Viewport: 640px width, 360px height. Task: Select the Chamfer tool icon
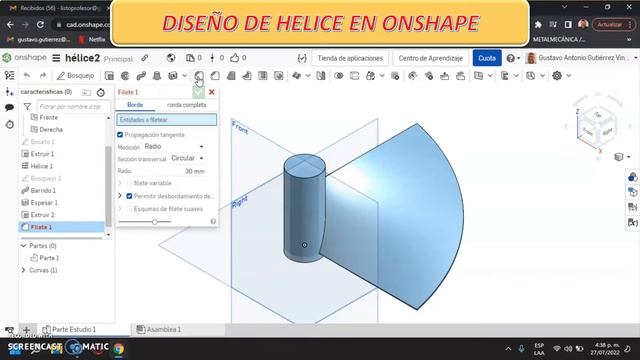click(x=215, y=76)
